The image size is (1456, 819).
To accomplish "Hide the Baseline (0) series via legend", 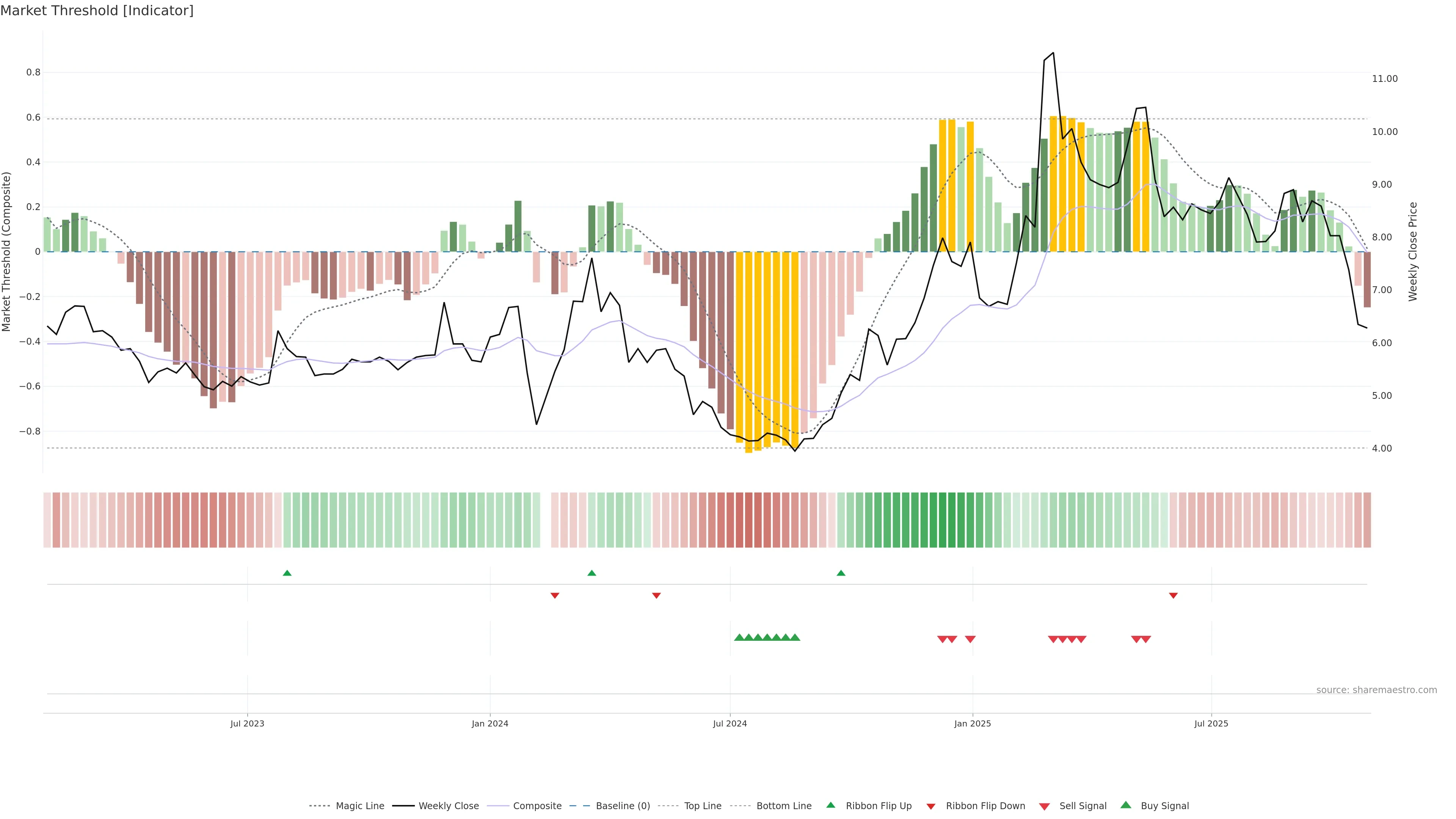I will 623,806.
